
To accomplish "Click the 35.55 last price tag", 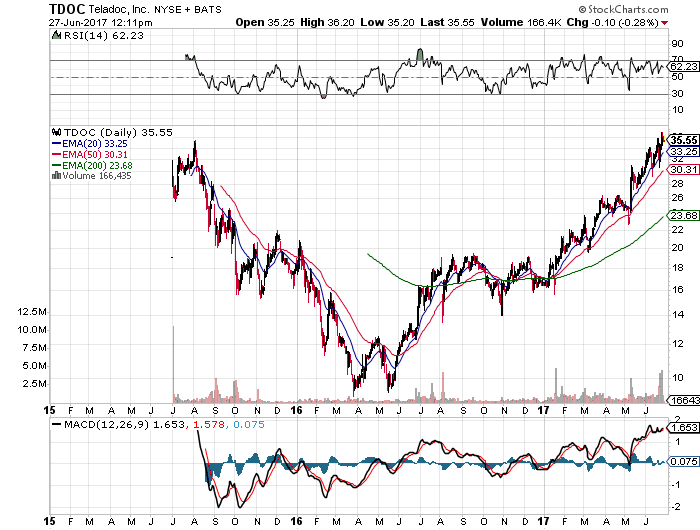I will pyautogui.click(x=683, y=140).
